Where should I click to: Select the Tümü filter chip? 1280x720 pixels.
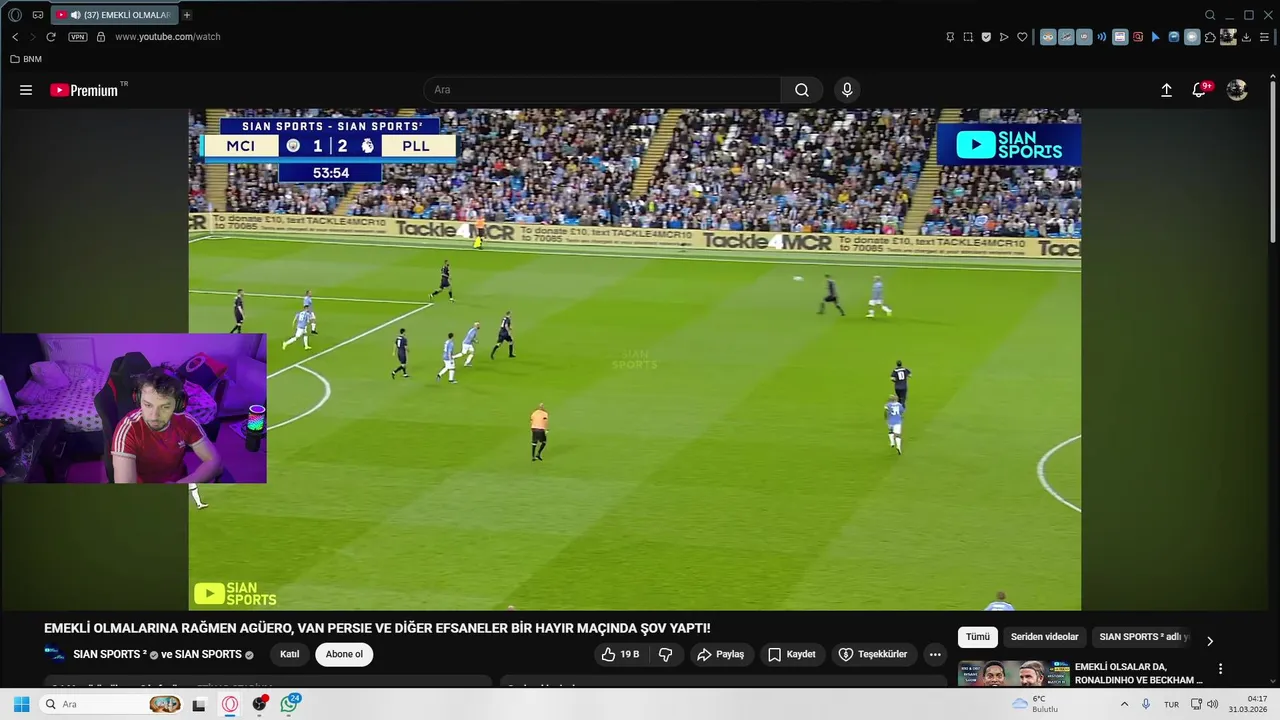[977, 637]
